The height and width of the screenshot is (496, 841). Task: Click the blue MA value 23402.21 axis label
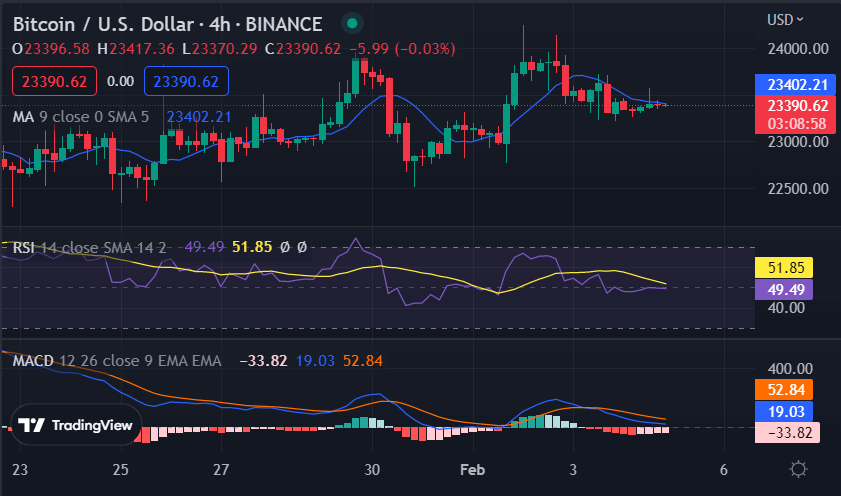(x=792, y=85)
